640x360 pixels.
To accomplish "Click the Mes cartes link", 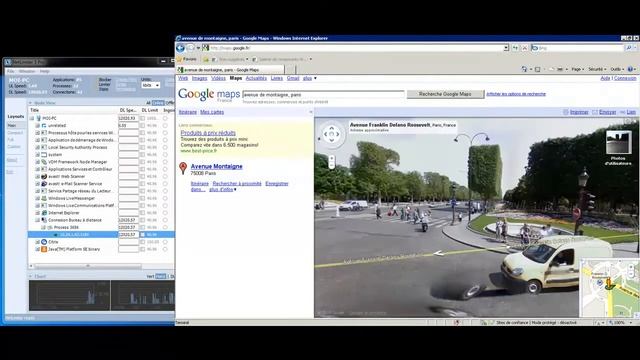I will click(x=212, y=112).
